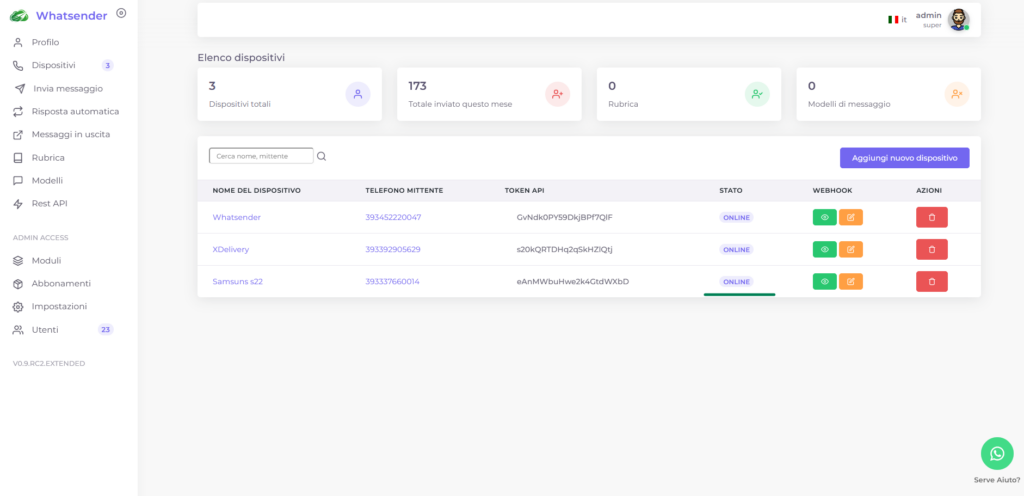The height and width of the screenshot is (496, 1024).
Task: Click the Rubrica card user-check icon
Action: (x=758, y=94)
